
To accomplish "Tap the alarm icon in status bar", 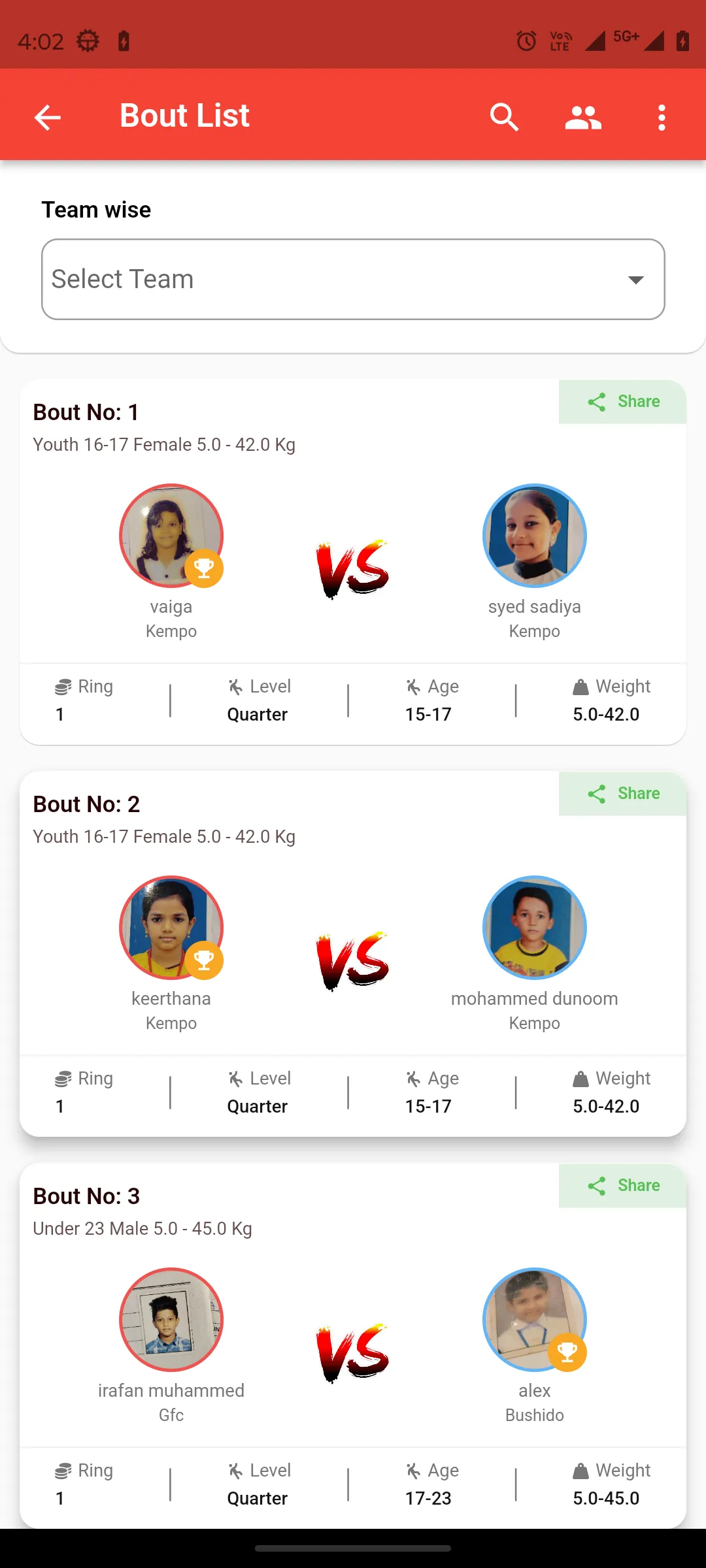I will click(526, 41).
